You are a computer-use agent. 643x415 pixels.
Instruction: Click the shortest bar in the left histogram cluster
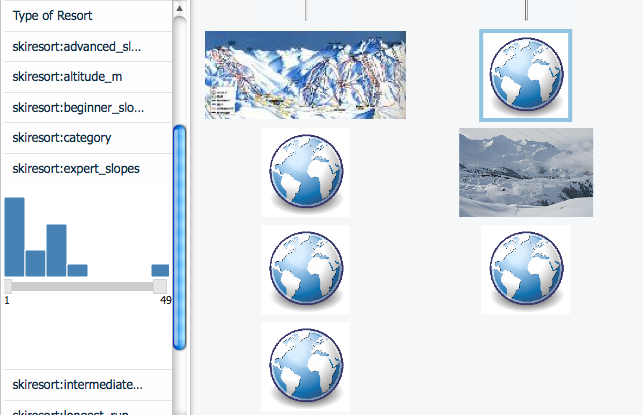78,270
